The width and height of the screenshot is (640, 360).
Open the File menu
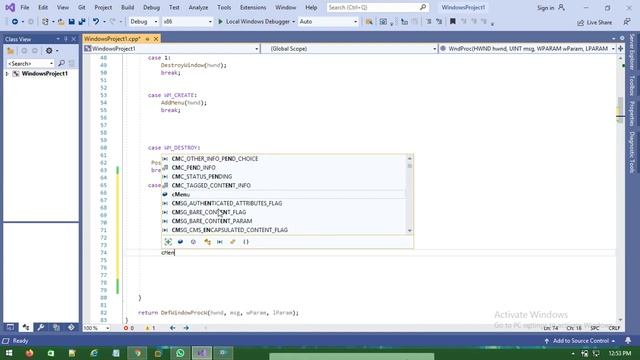pyautogui.click(x=24, y=7)
